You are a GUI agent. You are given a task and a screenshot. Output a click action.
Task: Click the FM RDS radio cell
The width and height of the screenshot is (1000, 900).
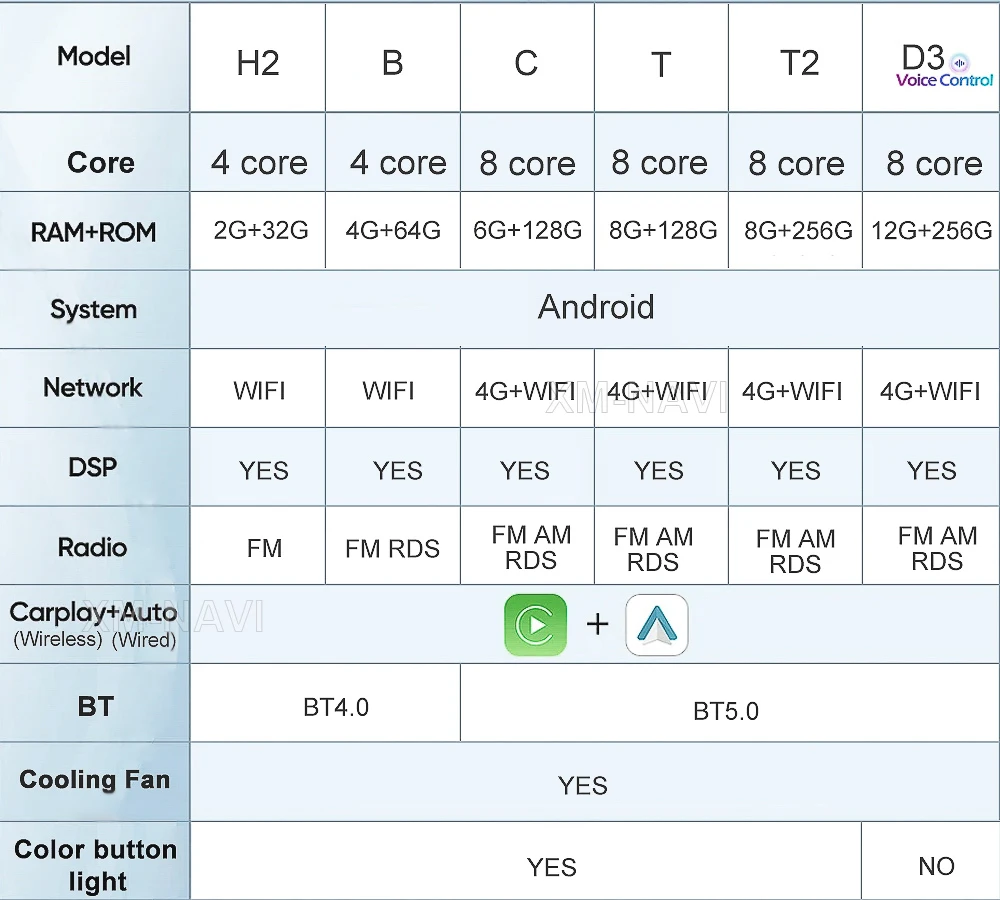pyautogui.click(x=392, y=549)
